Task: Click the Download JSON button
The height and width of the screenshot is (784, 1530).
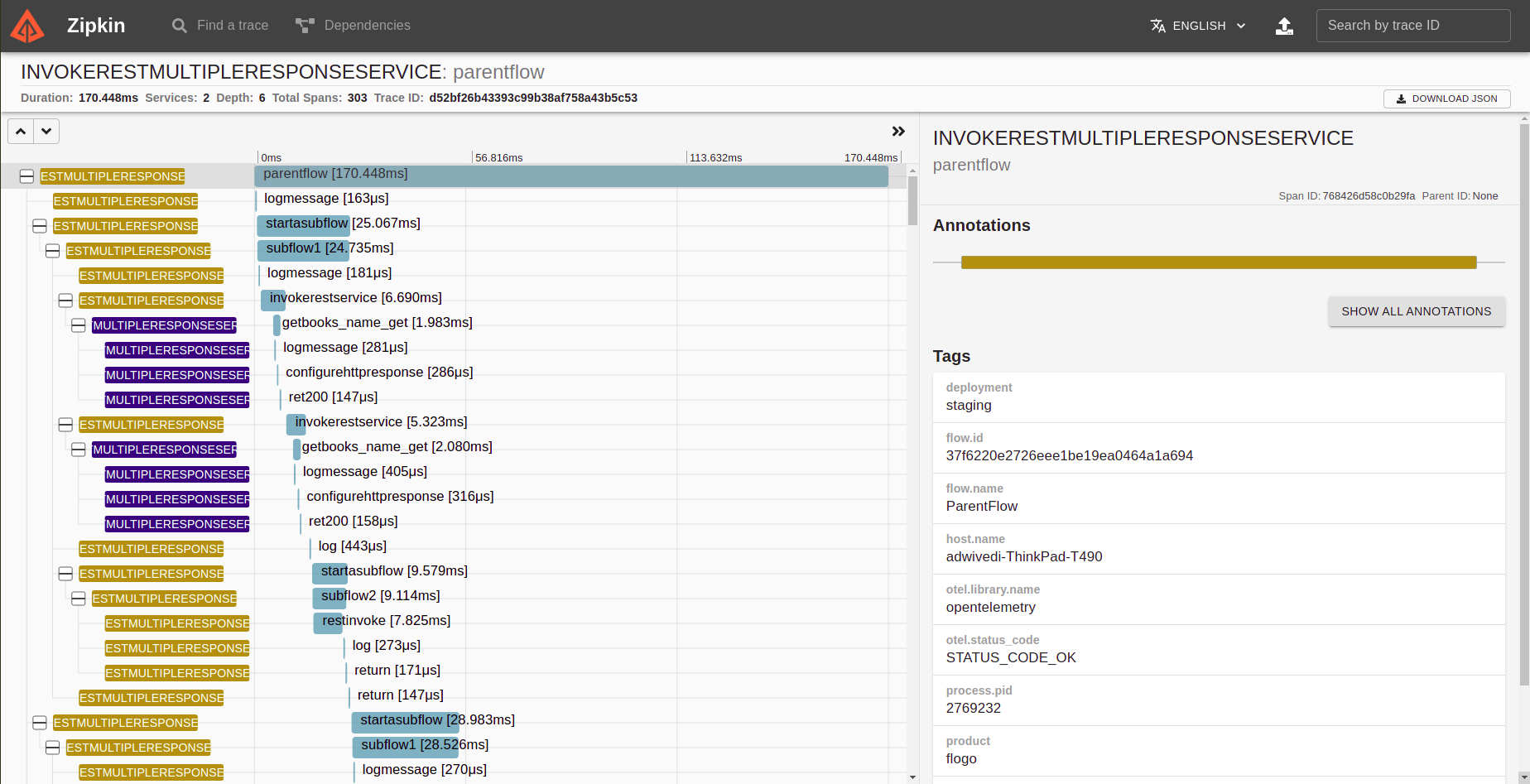Action: (x=1446, y=99)
